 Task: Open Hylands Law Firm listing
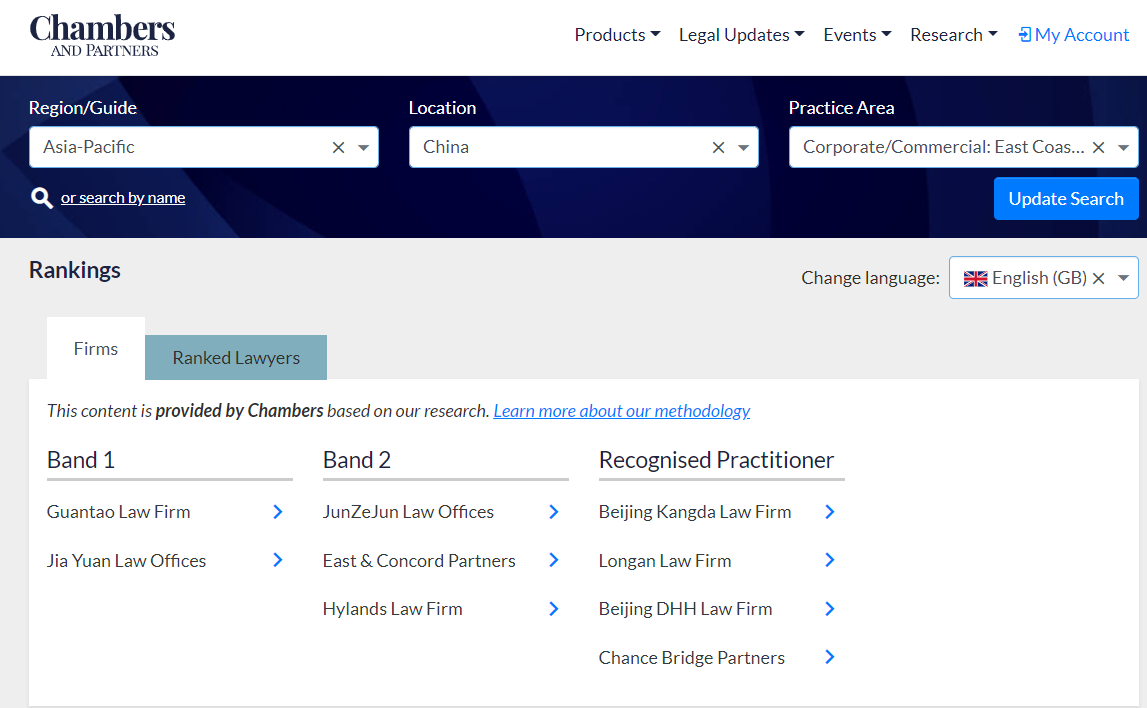point(393,609)
